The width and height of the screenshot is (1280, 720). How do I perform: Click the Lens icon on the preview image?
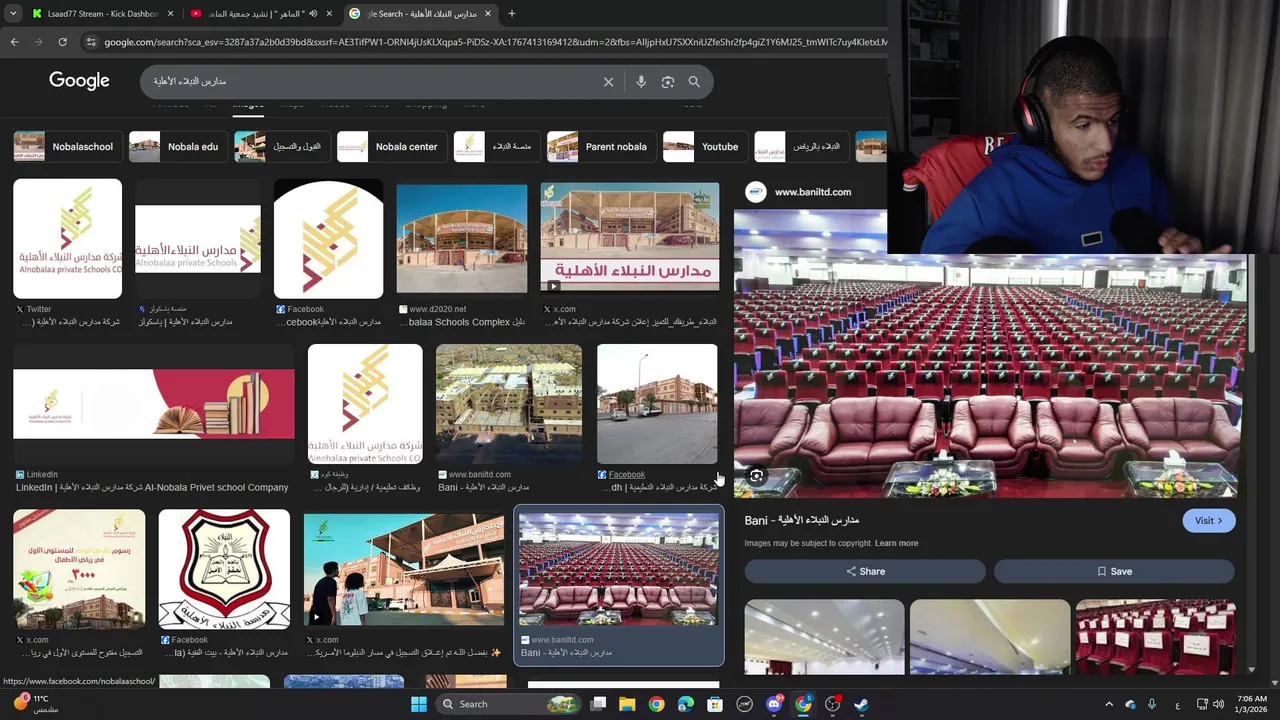point(757,476)
